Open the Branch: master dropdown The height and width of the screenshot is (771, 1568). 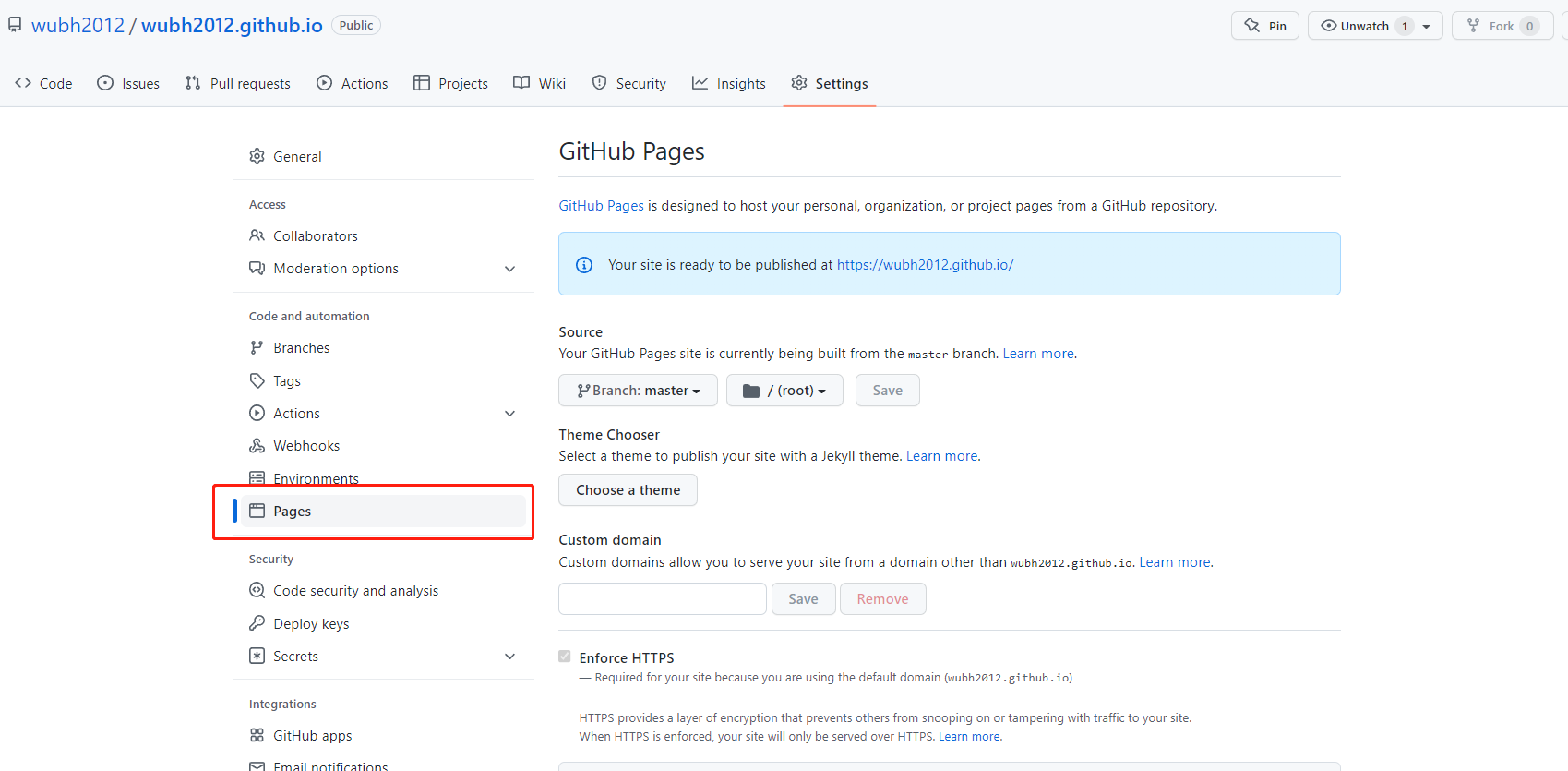tap(638, 391)
